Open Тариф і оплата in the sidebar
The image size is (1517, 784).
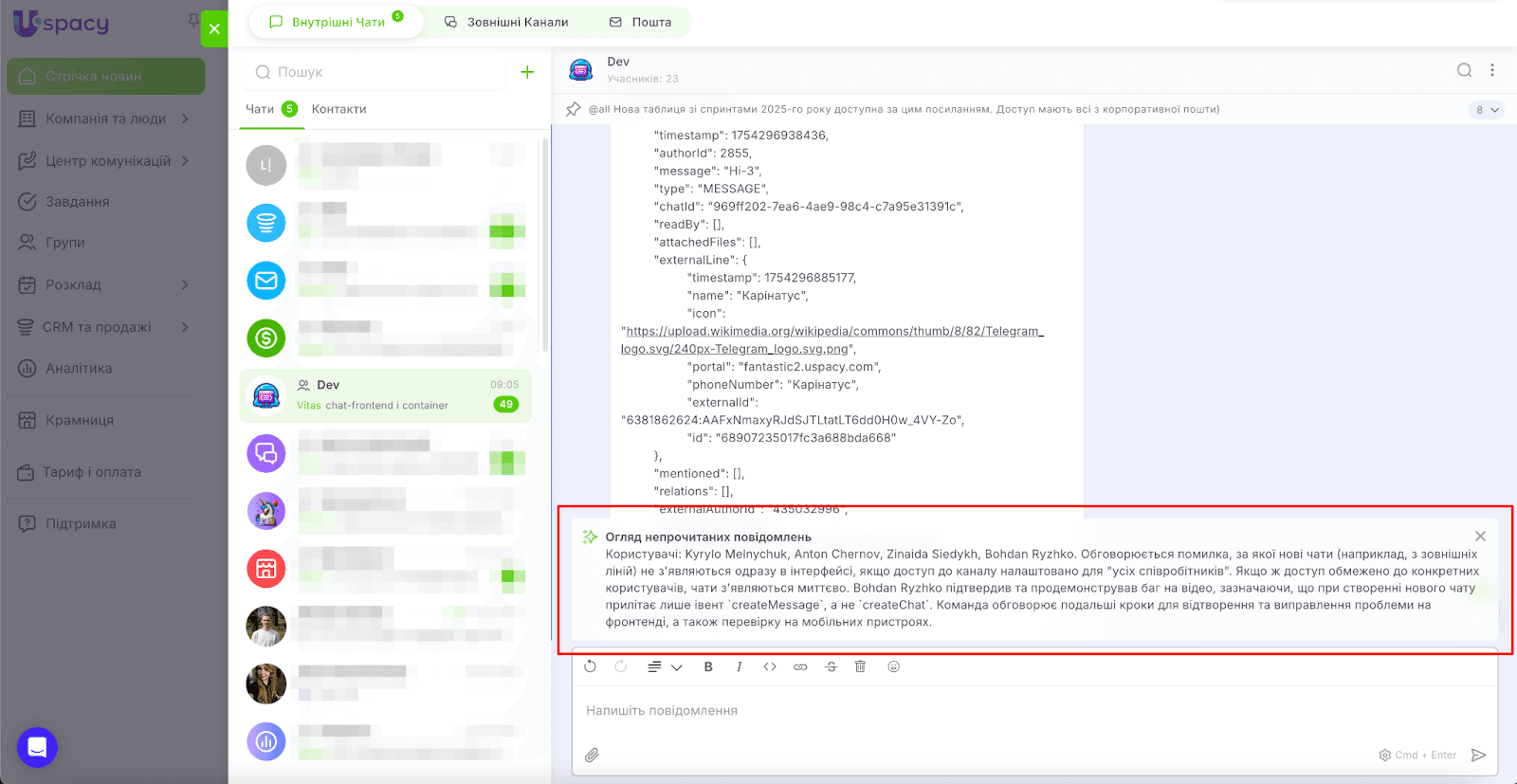(x=80, y=472)
